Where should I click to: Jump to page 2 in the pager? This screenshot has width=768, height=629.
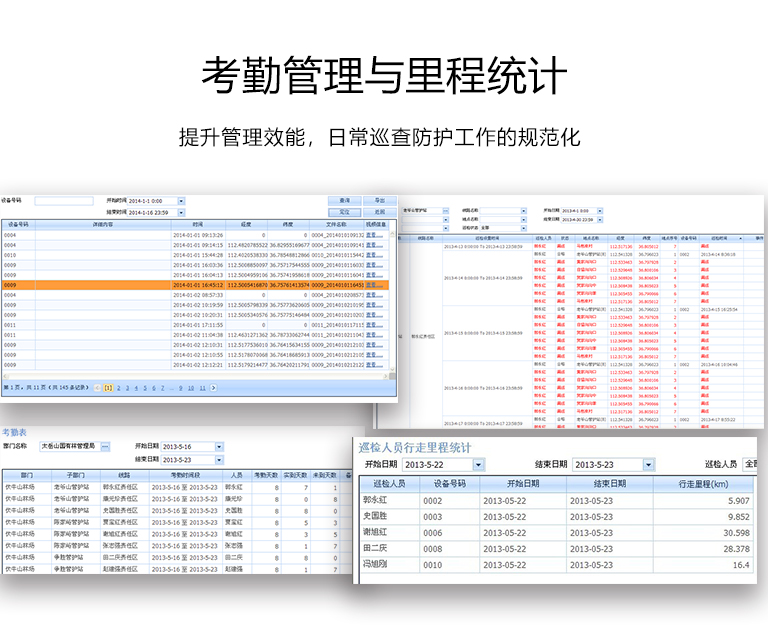click(x=121, y=387)
